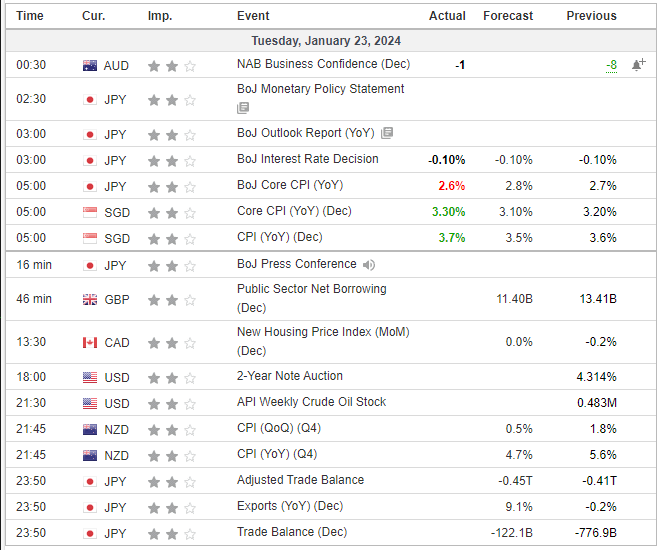661x550 pixels.
Task: Open the Public Sector Net Borrowing event link
Action: click(311, 289)
